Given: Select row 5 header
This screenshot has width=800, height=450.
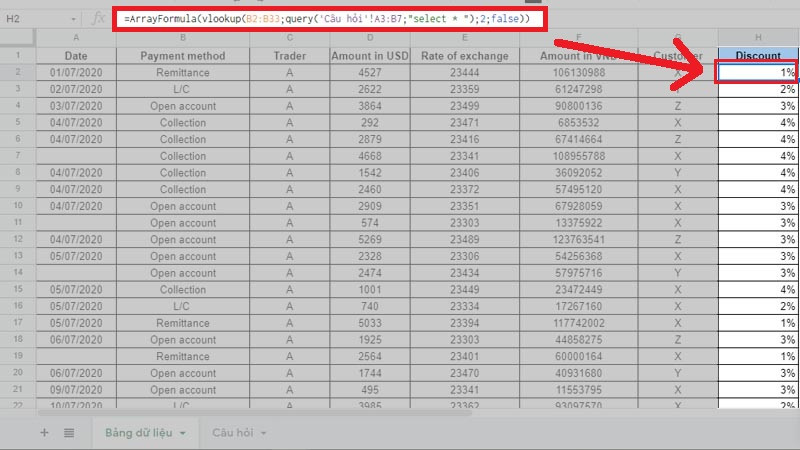Looking at the screenshot, I should point(18,122).
